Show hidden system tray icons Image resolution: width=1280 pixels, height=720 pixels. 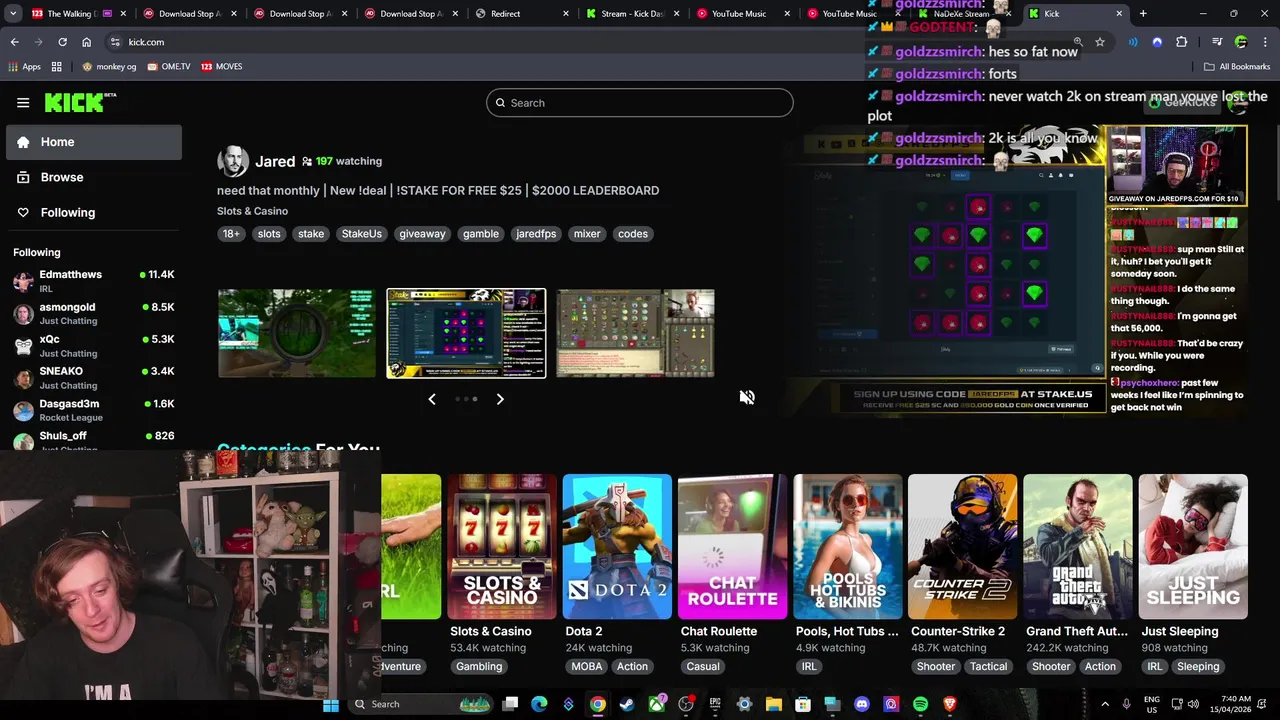1105,704
